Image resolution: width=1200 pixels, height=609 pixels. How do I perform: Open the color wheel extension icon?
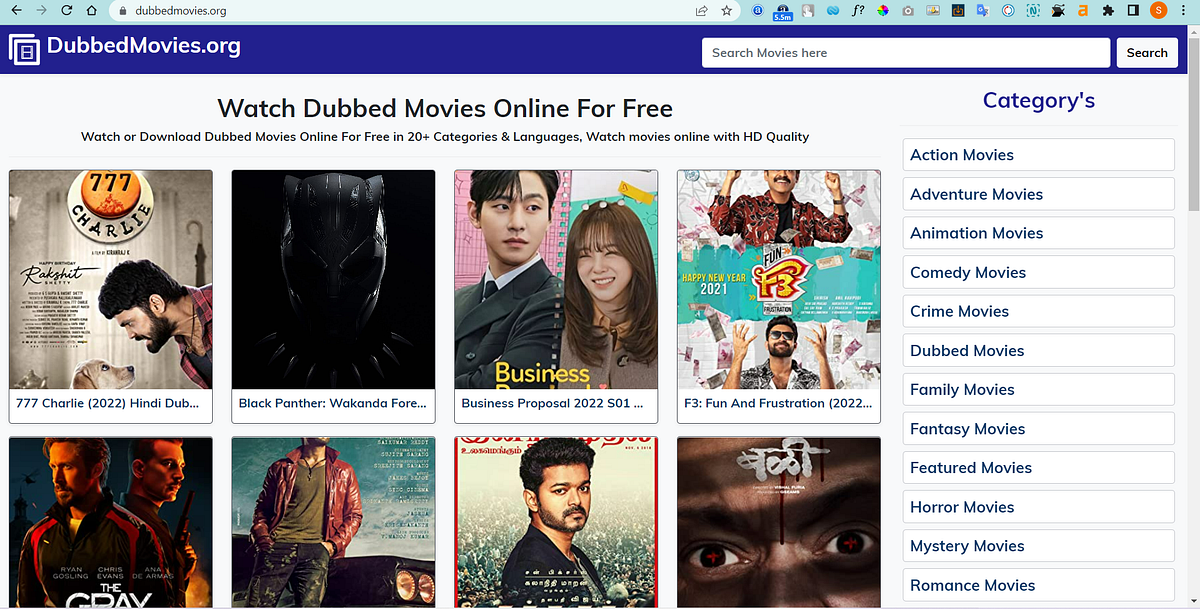(x=883, y=11)
